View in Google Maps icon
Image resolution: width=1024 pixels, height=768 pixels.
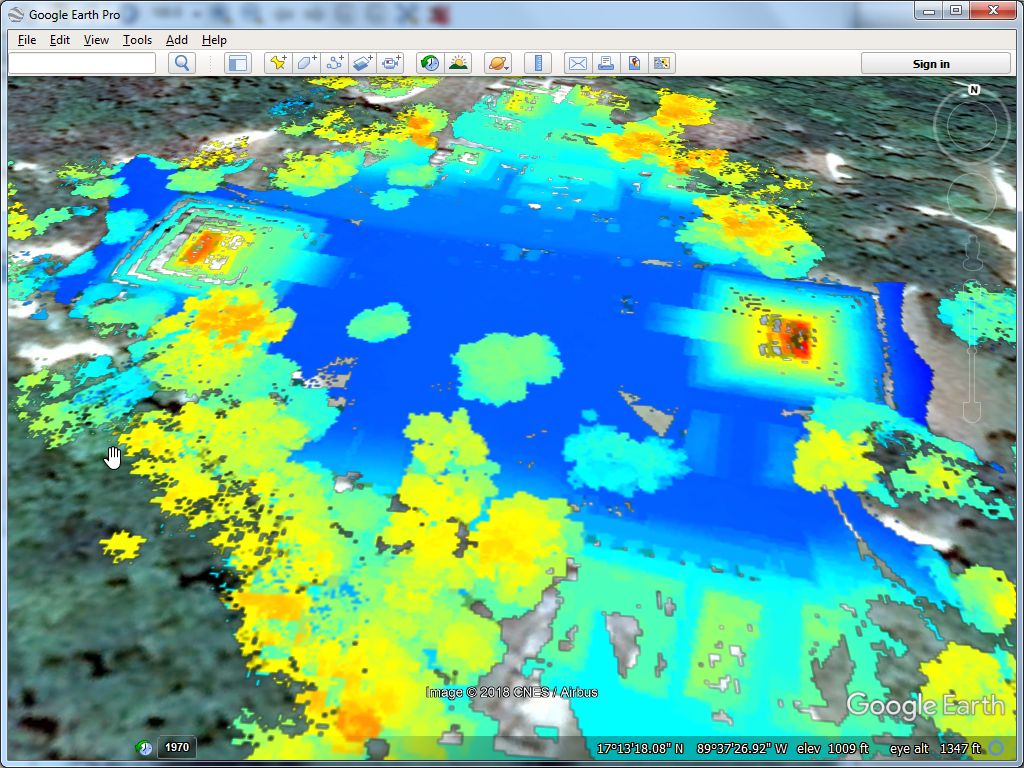(x=661, y=63)
